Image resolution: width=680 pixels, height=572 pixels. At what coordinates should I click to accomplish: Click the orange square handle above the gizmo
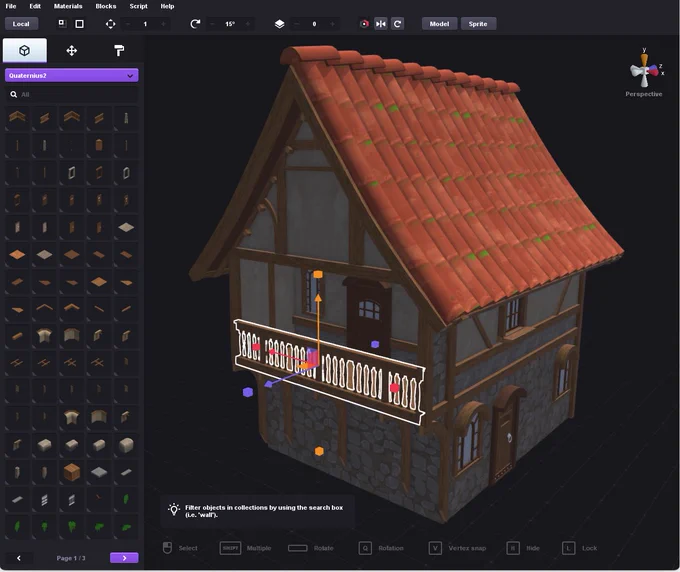click(318, 274)
